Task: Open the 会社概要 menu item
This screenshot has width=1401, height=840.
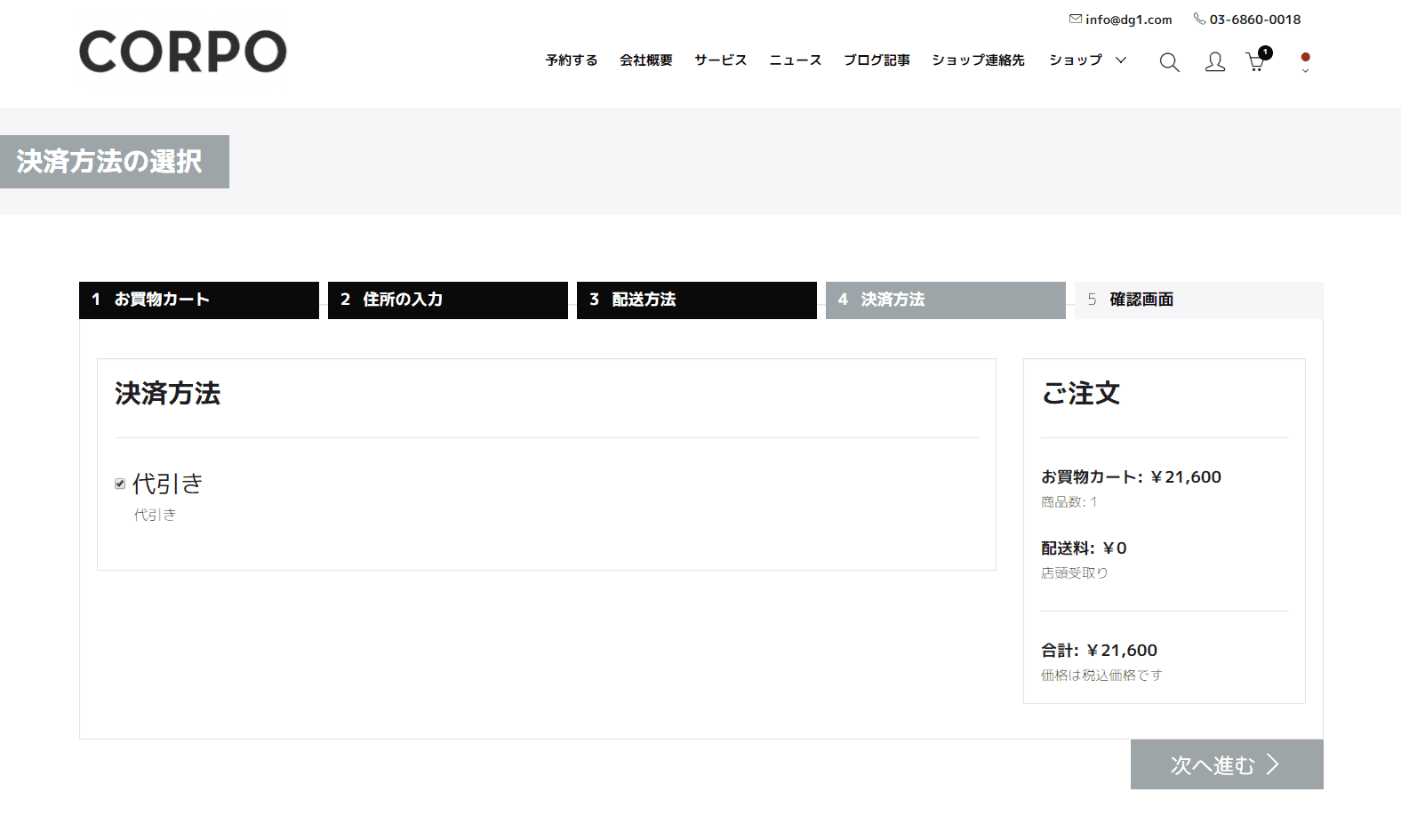Action: [x=646, y=60]
